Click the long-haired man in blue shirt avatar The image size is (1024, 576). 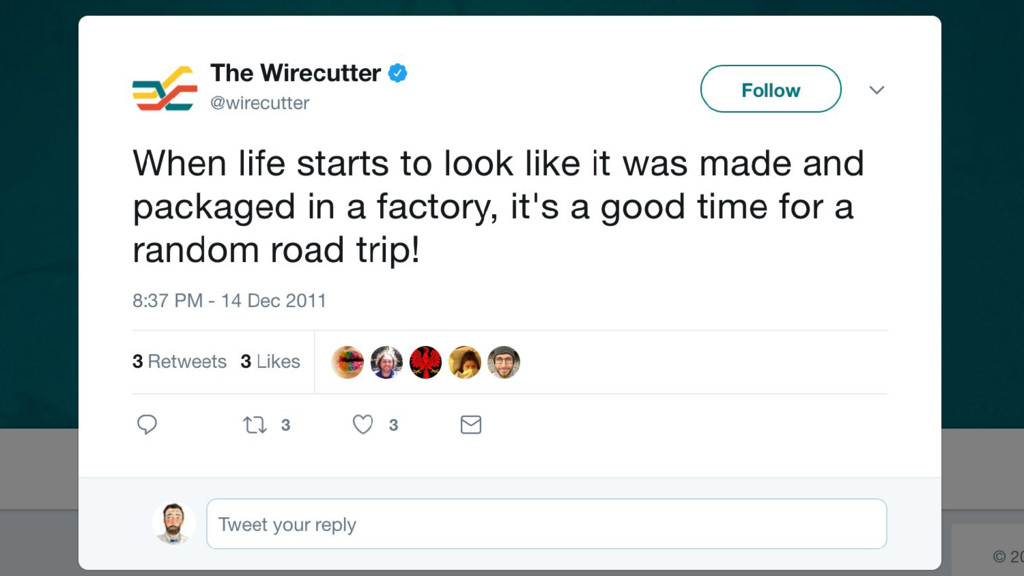click(x=387, y=362)
